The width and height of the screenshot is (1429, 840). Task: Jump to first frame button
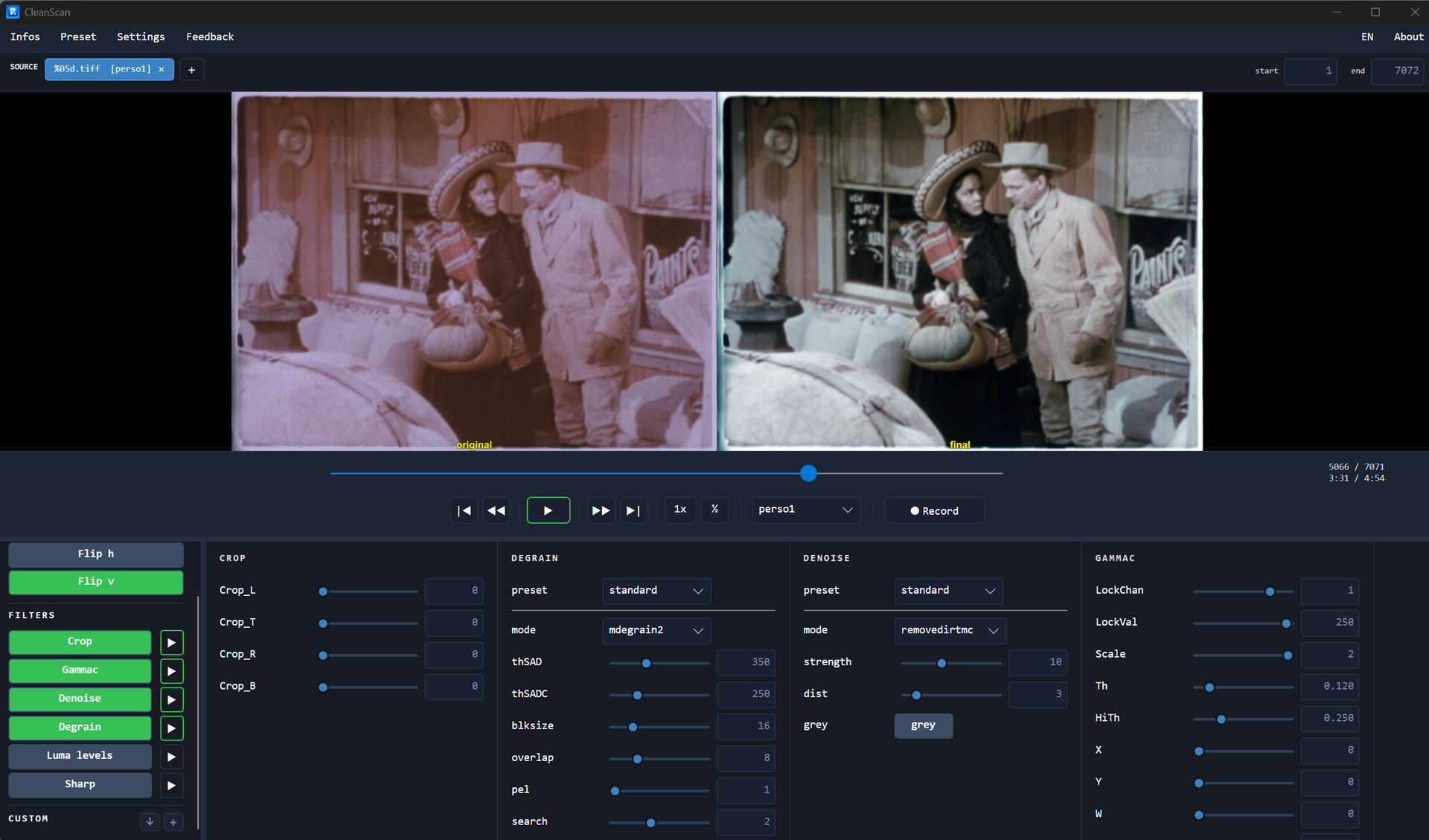click(x=464, y=510)
